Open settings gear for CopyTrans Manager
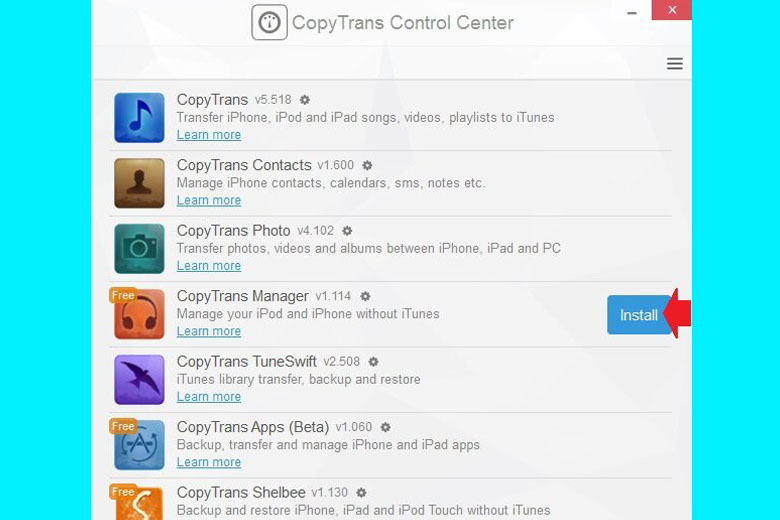Image resolution: width=780 pixels, height=520 pixels. pos(365,296)
